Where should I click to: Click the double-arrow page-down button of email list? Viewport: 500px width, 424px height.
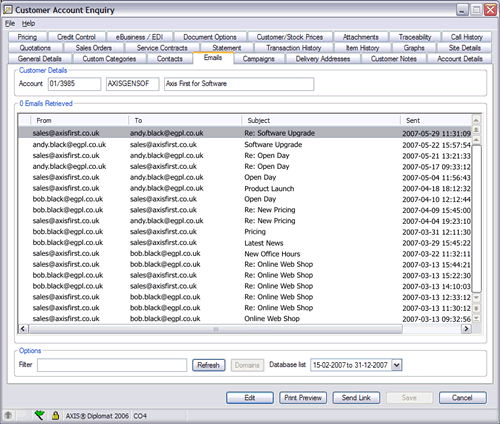(x=476, y=308)
